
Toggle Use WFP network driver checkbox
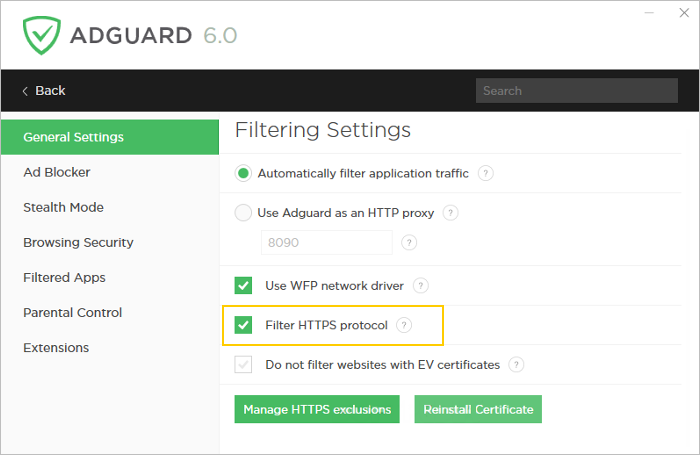click(243, 285)
